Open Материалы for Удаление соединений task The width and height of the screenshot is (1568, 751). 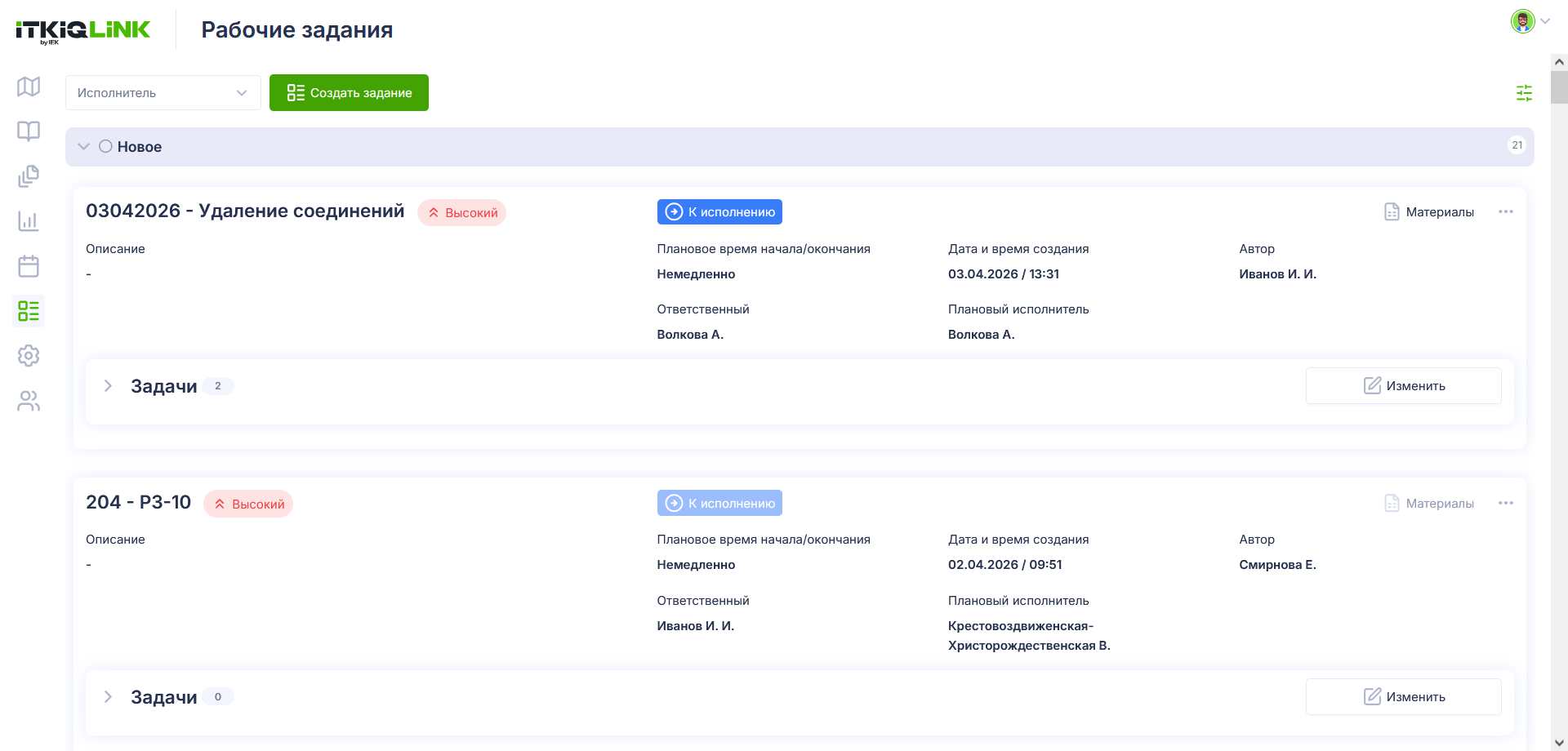click(1429, 212)
